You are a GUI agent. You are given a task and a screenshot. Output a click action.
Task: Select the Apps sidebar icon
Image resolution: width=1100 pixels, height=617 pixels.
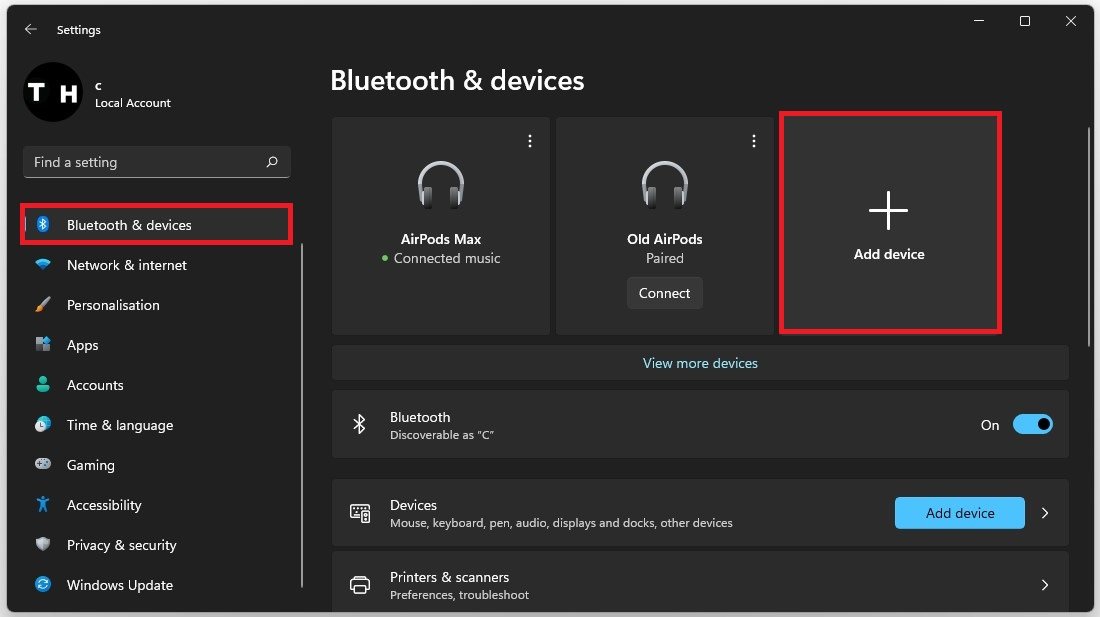[x=42, y=345]
